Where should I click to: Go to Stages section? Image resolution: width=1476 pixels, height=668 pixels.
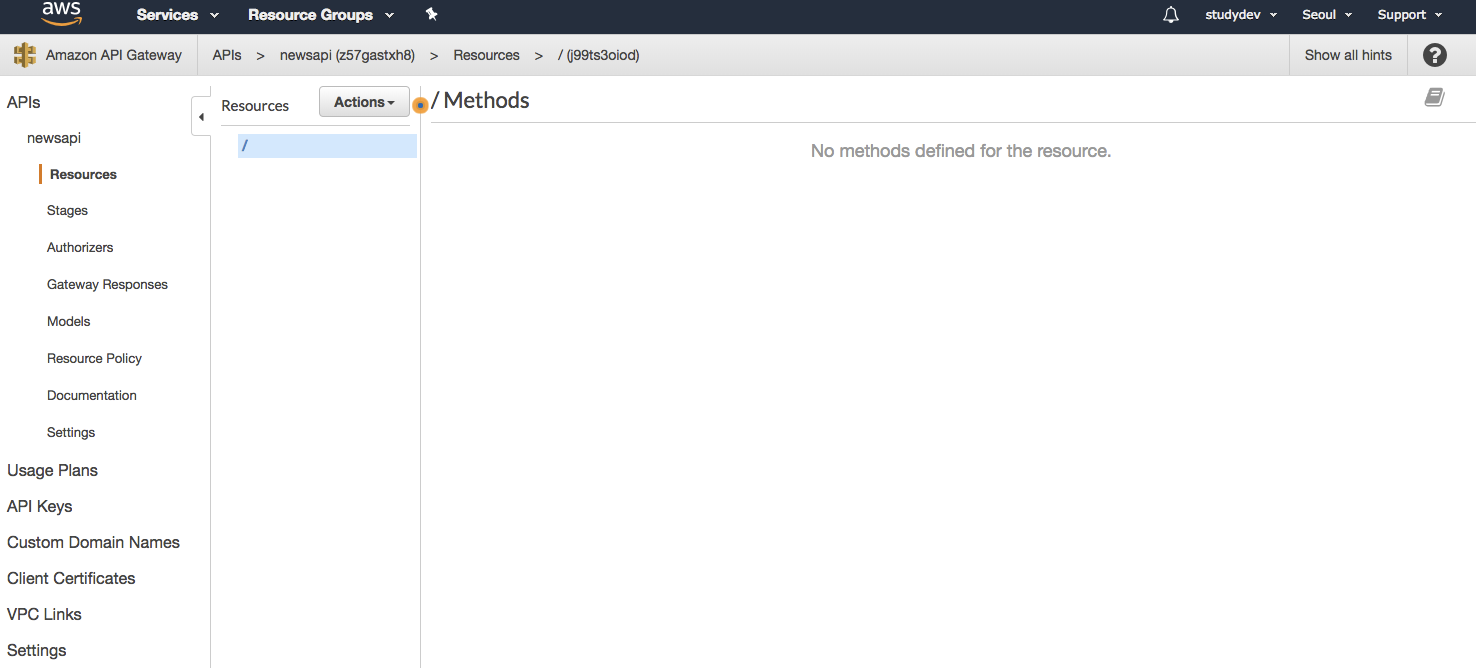67,211
